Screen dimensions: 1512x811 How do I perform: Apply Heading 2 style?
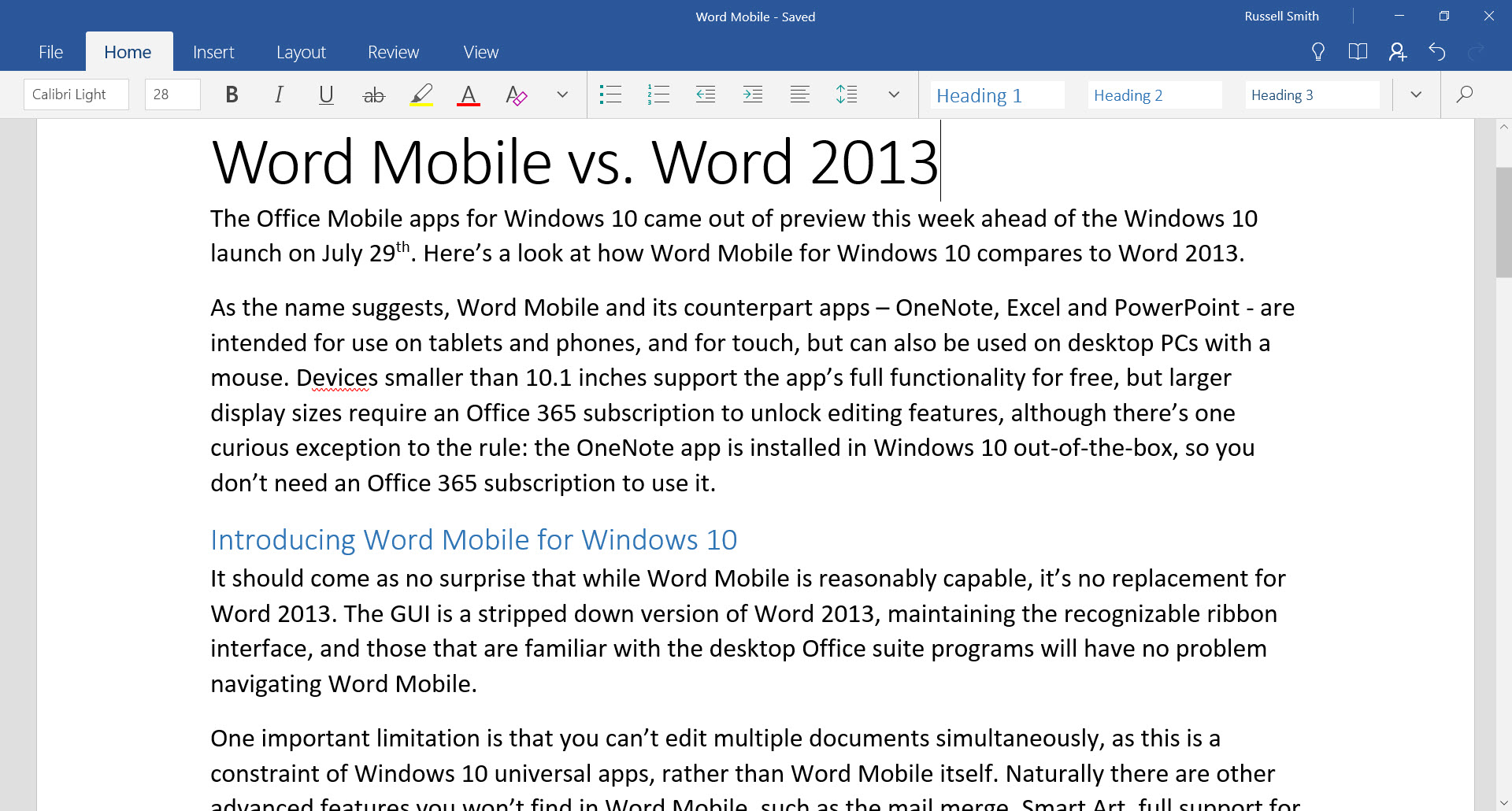click(1154, 95)
